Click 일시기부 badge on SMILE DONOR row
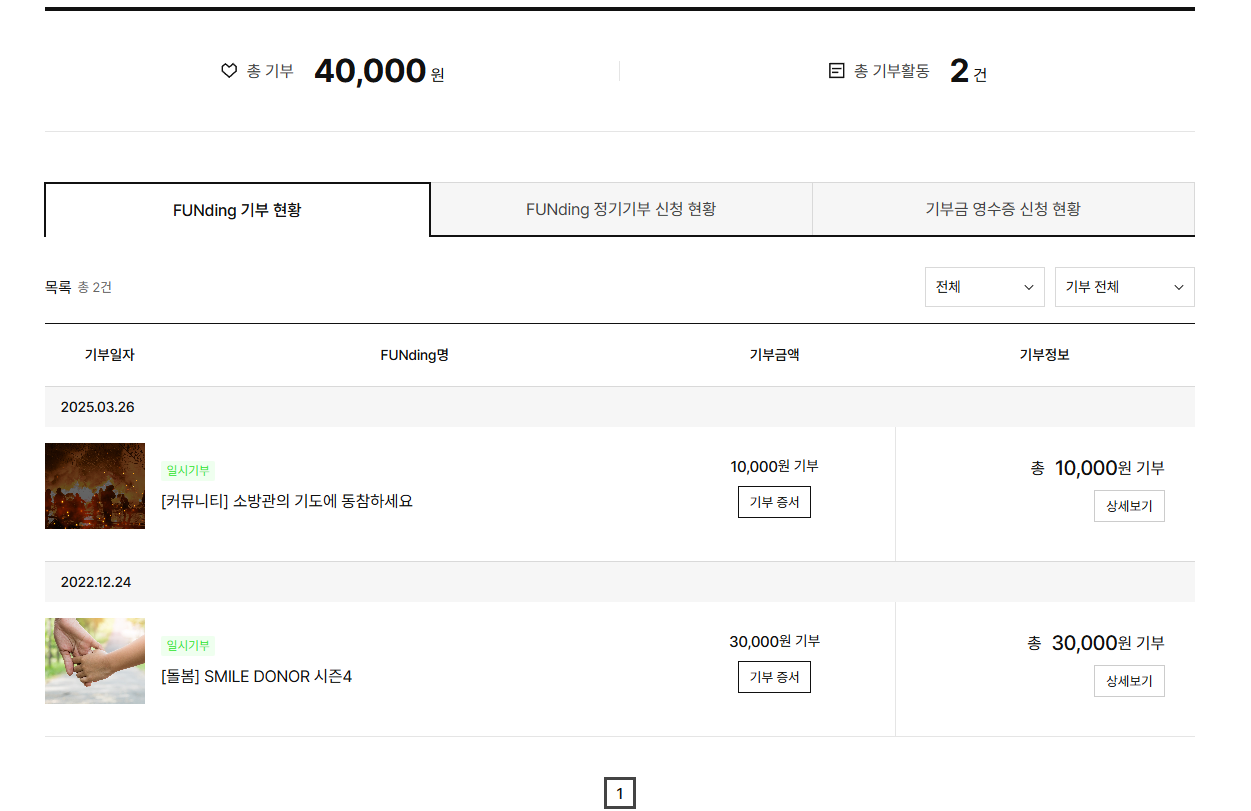 click(x=188, y=646)
